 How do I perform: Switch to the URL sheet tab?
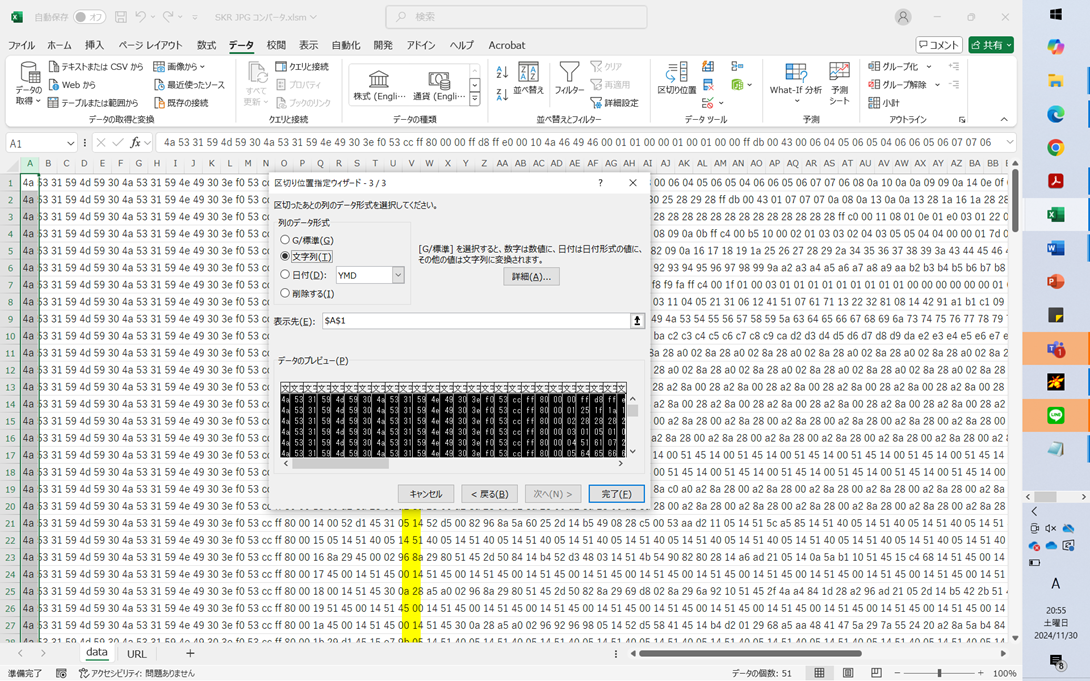[x=137, y=654]
